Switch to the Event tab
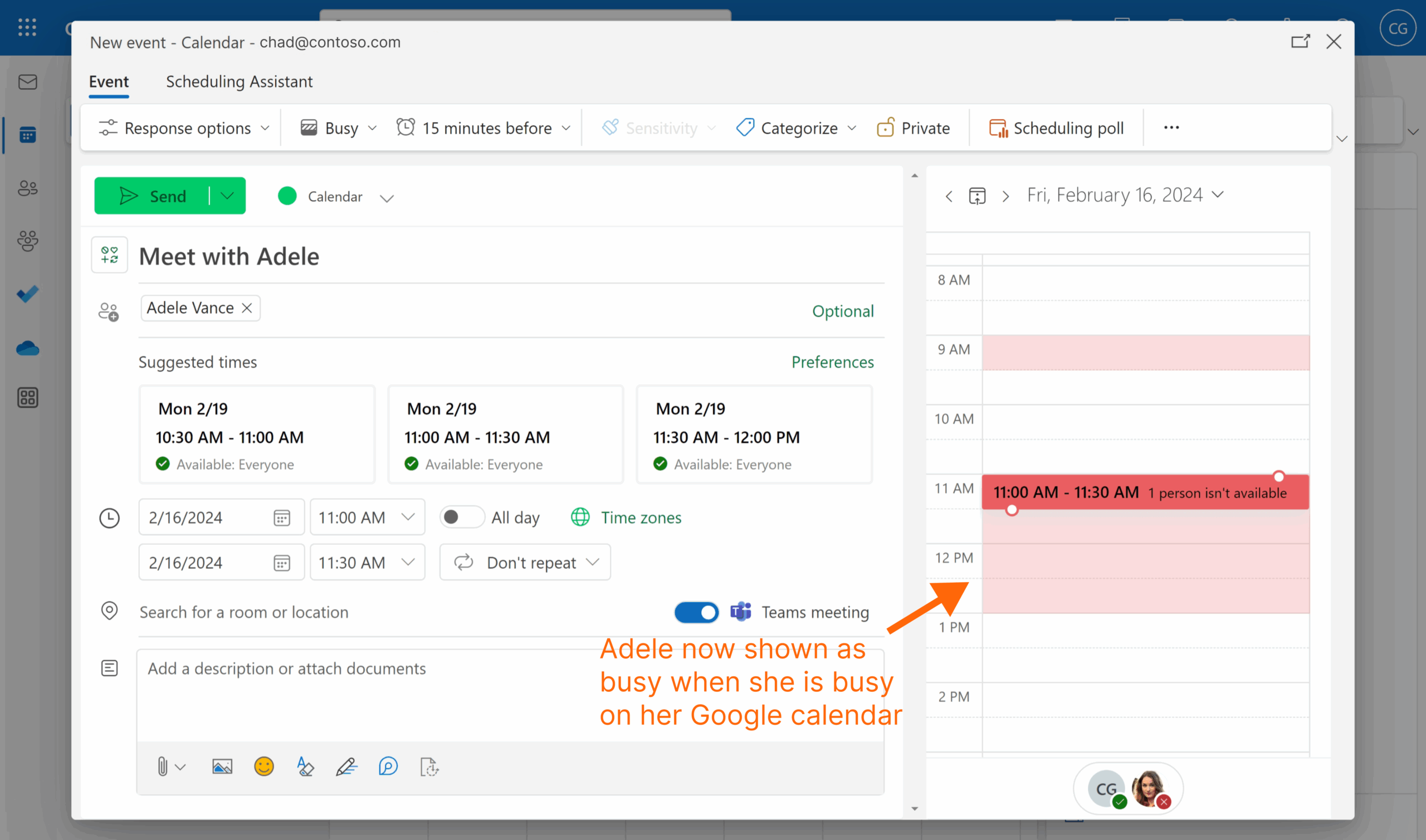The width and height of the screenshot is (1426, 840). [x=109, y=81]
